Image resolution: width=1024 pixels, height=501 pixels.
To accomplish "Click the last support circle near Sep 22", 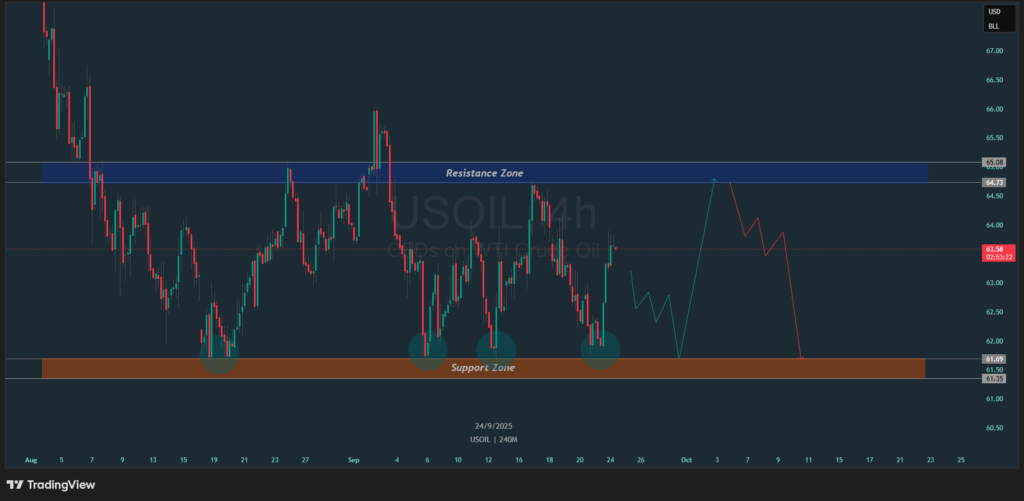I will [600, 349].
